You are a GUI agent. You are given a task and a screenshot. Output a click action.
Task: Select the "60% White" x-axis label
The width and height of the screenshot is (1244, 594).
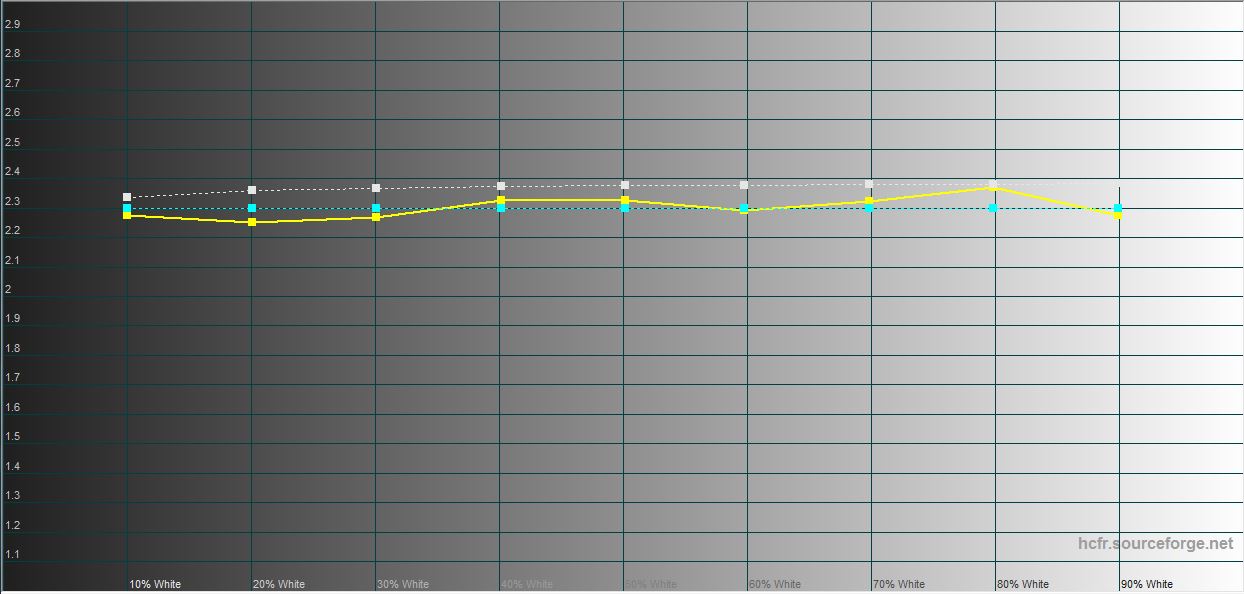[x=775, y=584]
